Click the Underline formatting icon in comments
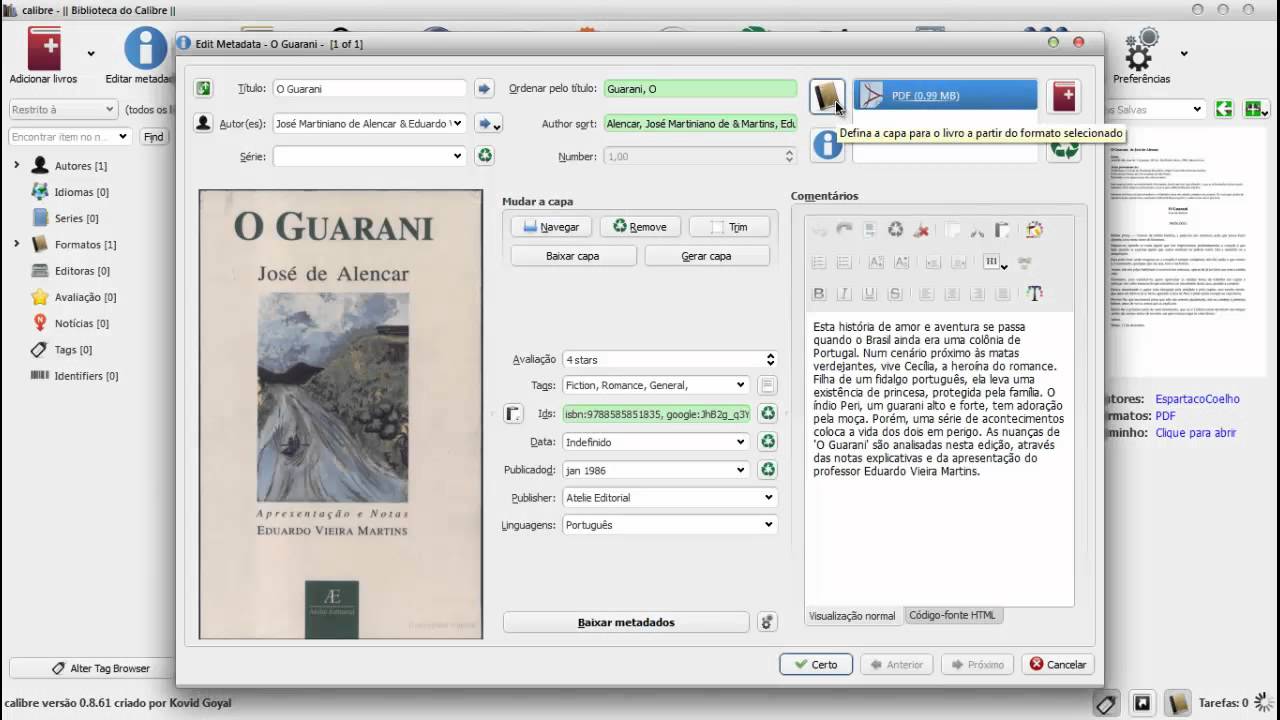 point(869,293)
